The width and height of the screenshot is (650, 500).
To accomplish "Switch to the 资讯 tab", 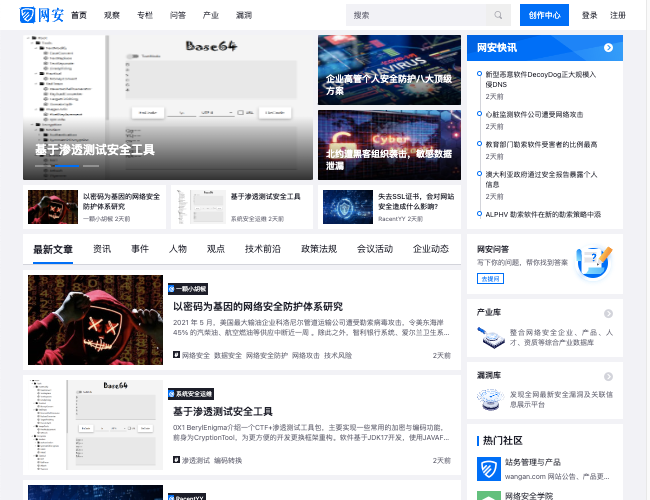I will [102, 249].
